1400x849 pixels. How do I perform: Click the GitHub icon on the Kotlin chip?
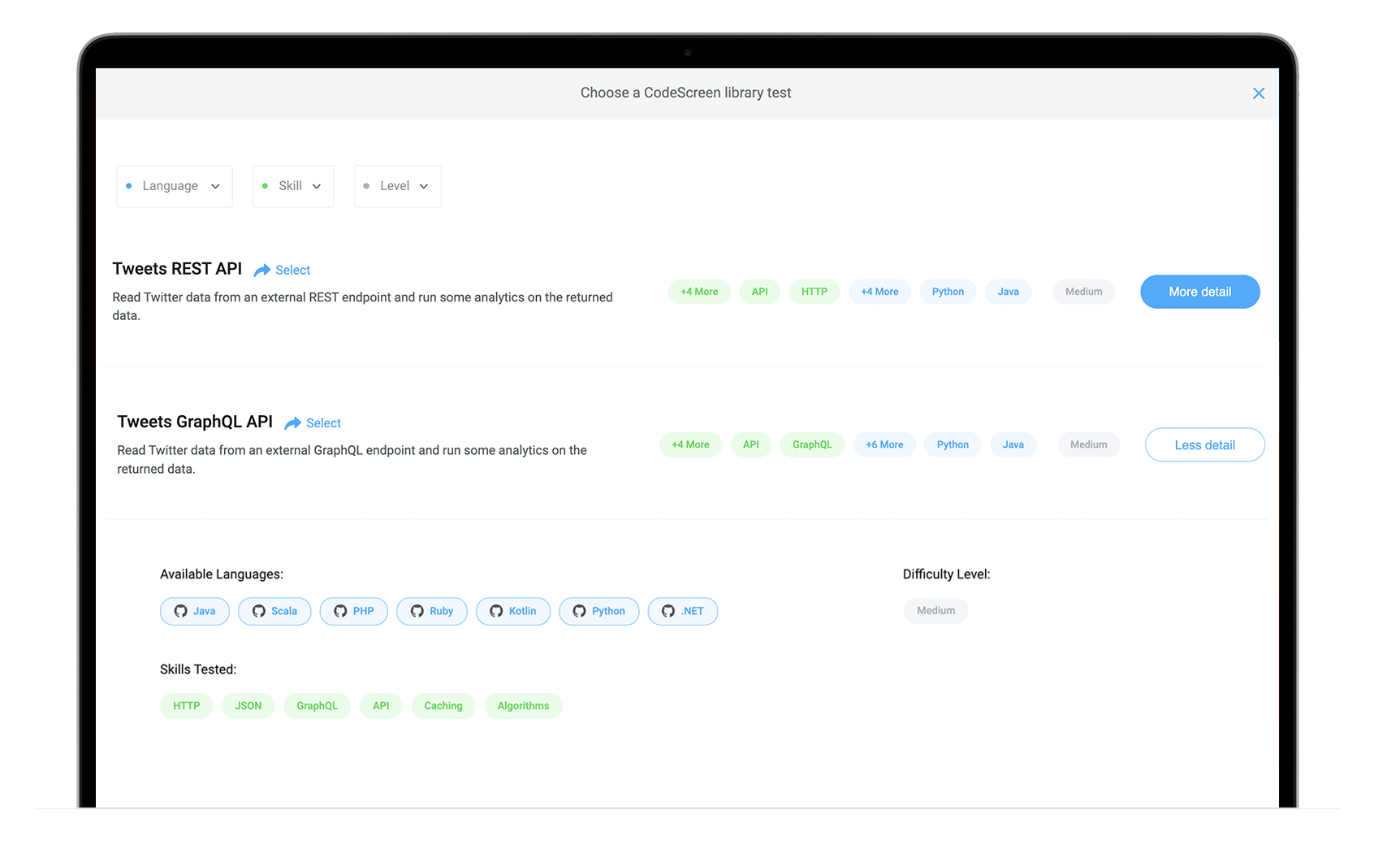496,611
